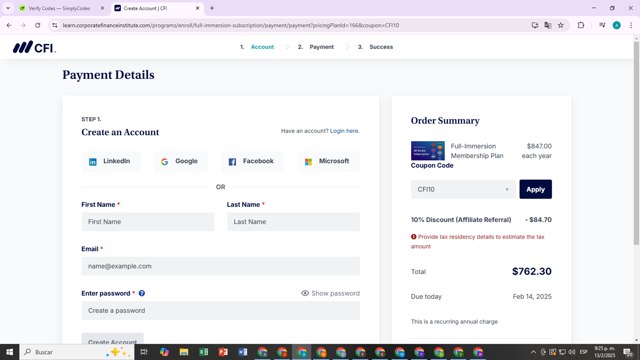Close the Create Account CFI tab
Screen dimensions: 640x360
pos(198,8)
